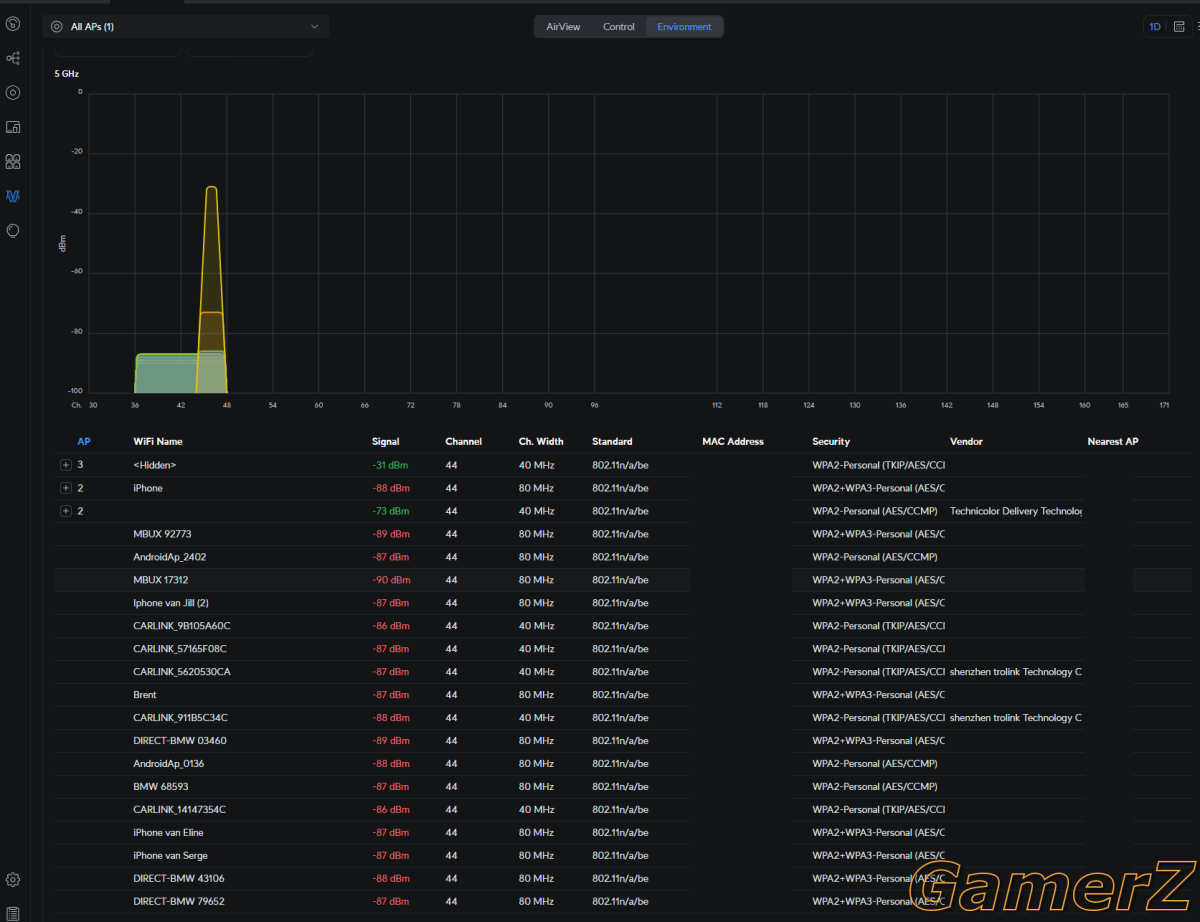The image size is (1200, 922).
Task: Select the 1D time range button
Action: point(1155,27)
